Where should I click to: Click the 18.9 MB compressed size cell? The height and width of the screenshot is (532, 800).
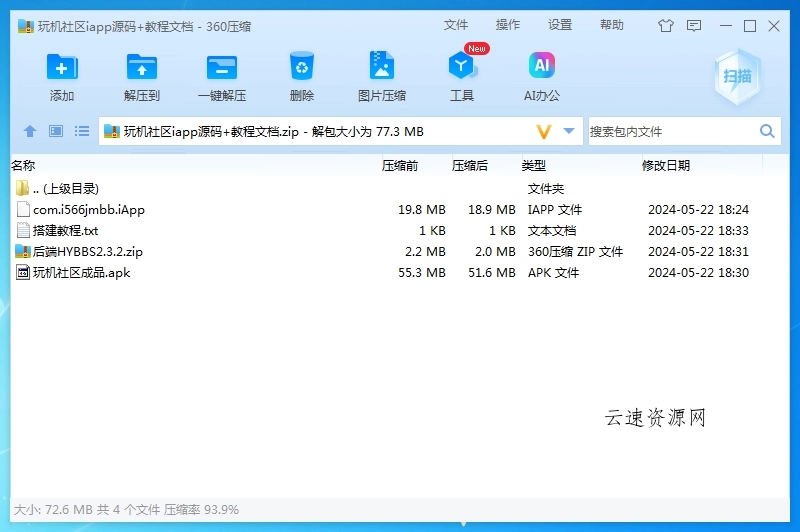point(492,210)
